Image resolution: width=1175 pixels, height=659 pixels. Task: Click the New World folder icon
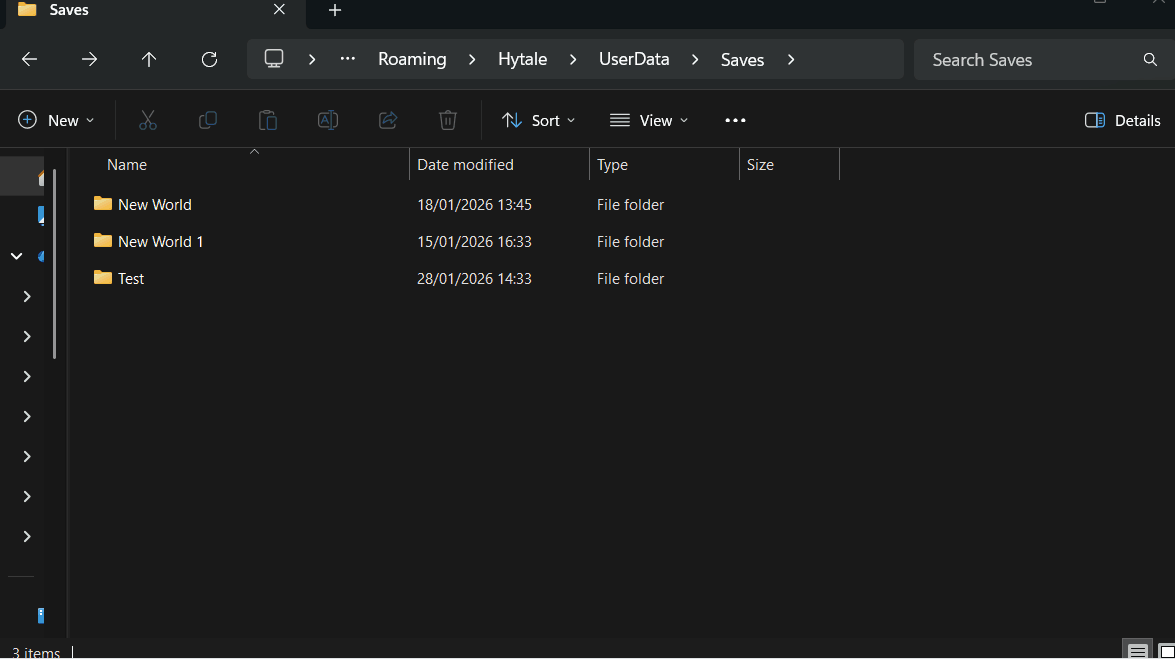click(x=103, y=203)
